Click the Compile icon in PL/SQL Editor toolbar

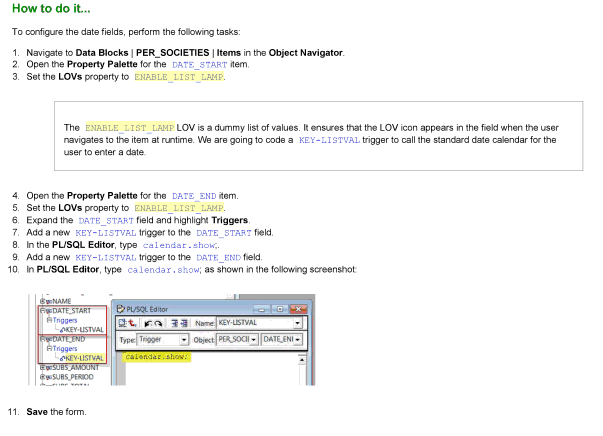[x=124, y=324]
